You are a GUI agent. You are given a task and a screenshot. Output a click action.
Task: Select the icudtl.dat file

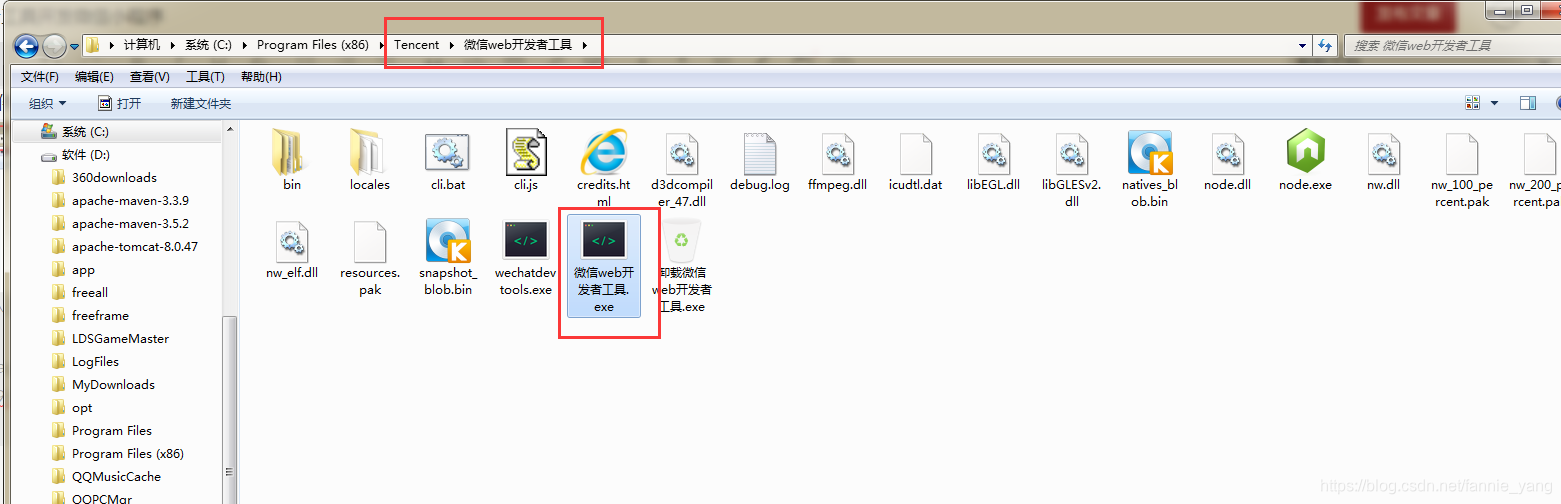coord(916,159)
